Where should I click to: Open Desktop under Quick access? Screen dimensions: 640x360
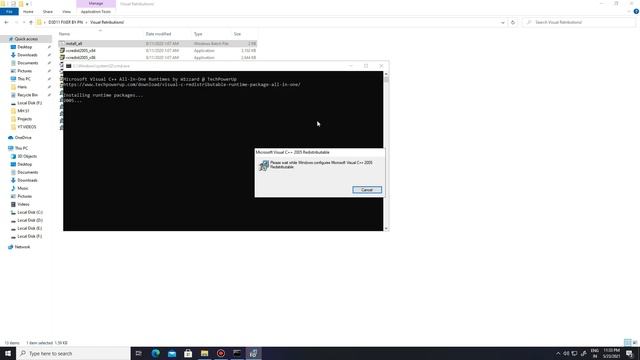24,47
